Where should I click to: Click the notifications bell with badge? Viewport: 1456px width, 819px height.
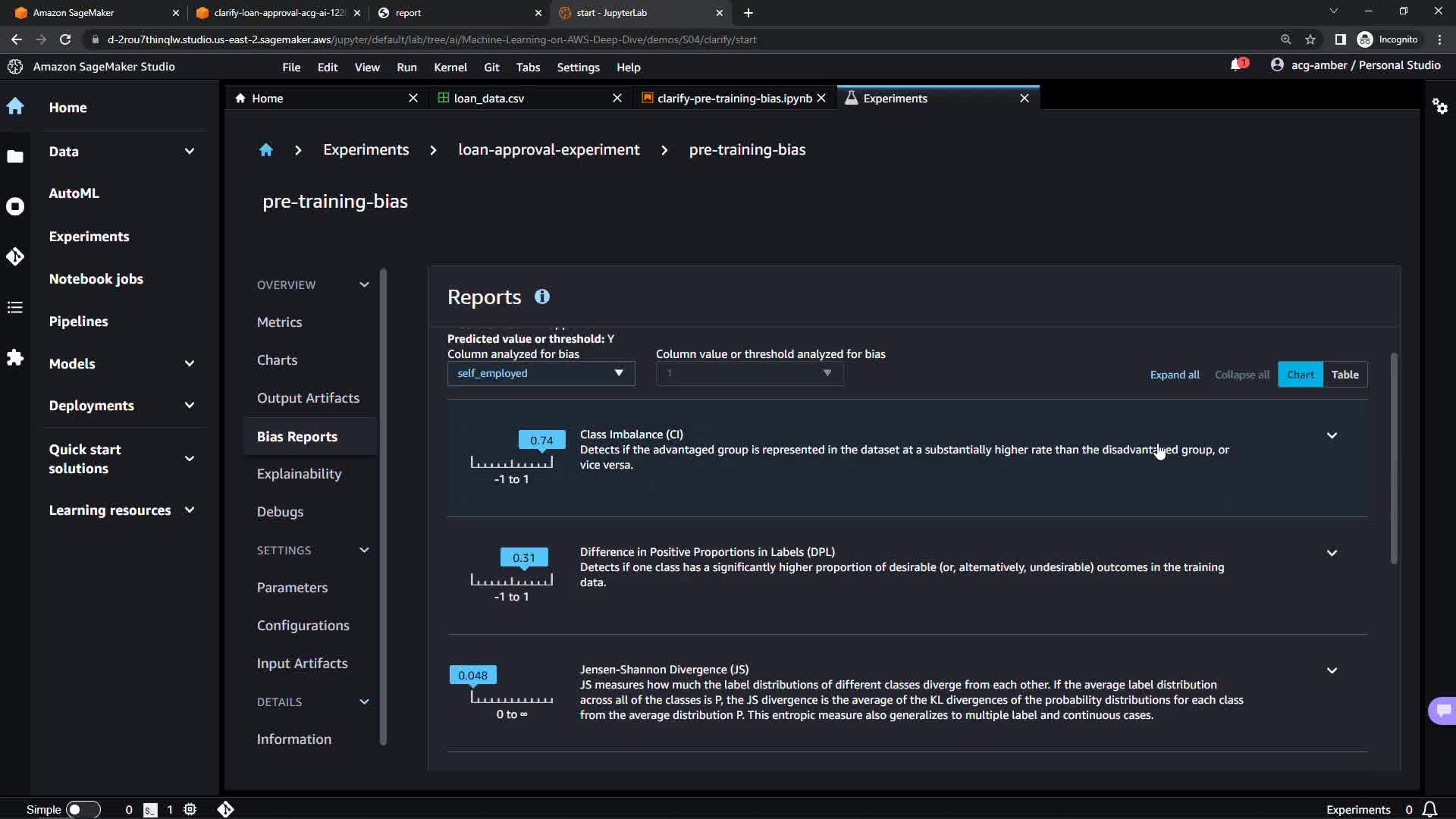(1238, 65)
